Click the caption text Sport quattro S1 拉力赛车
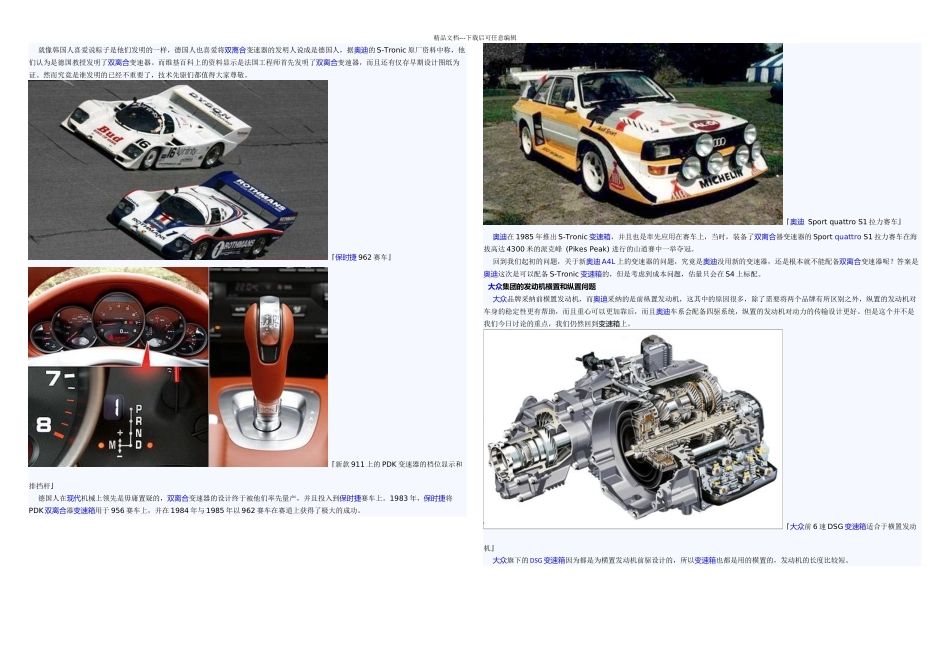This screenshot has width=950, height=672. pos(854,222)
